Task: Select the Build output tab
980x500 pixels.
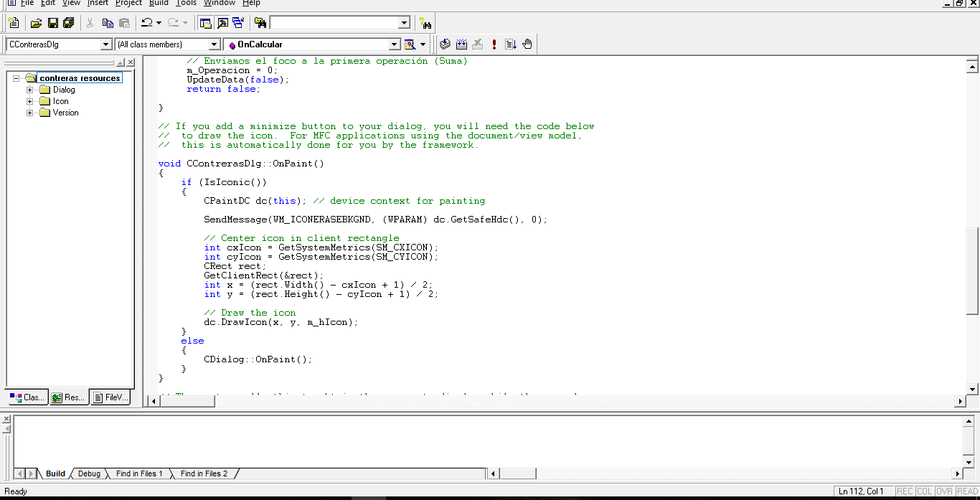Action: tap(55, 474)
